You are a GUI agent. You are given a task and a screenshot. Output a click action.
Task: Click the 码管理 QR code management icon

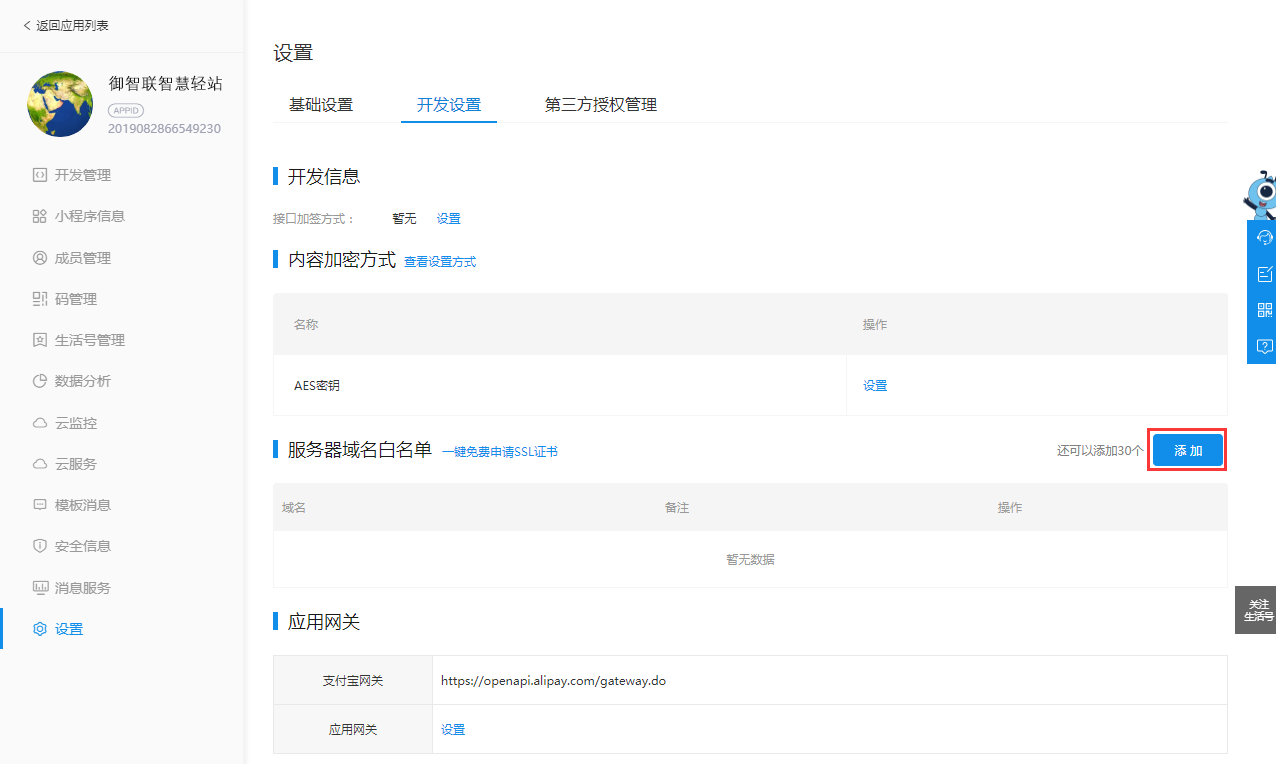[40, 298]
